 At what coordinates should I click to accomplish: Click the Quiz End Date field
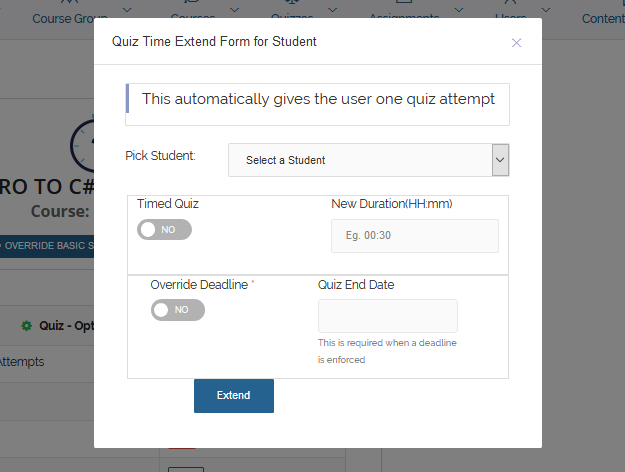point(387,316)
